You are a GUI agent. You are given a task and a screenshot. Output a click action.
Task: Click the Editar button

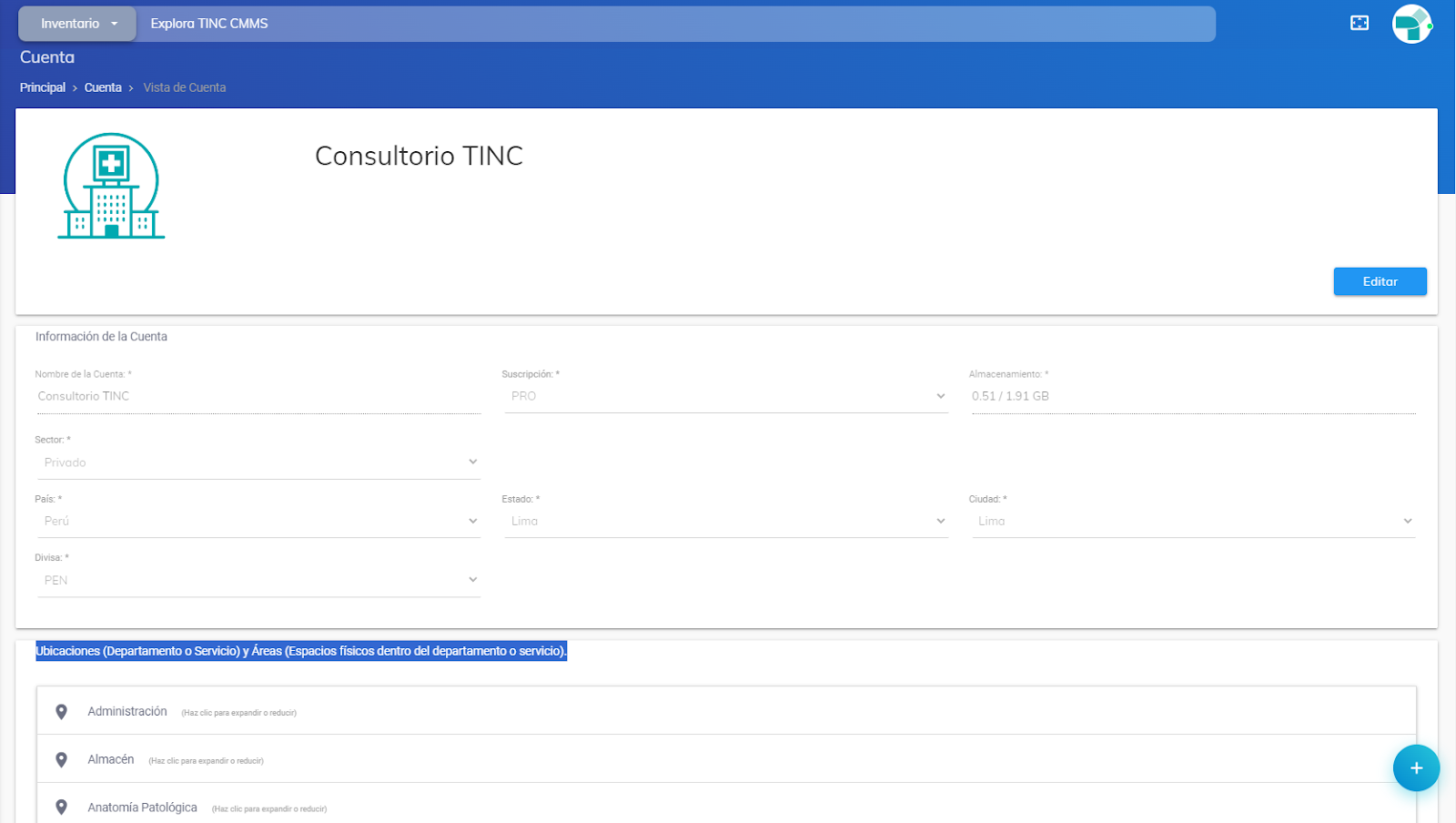coord(1379,281)
